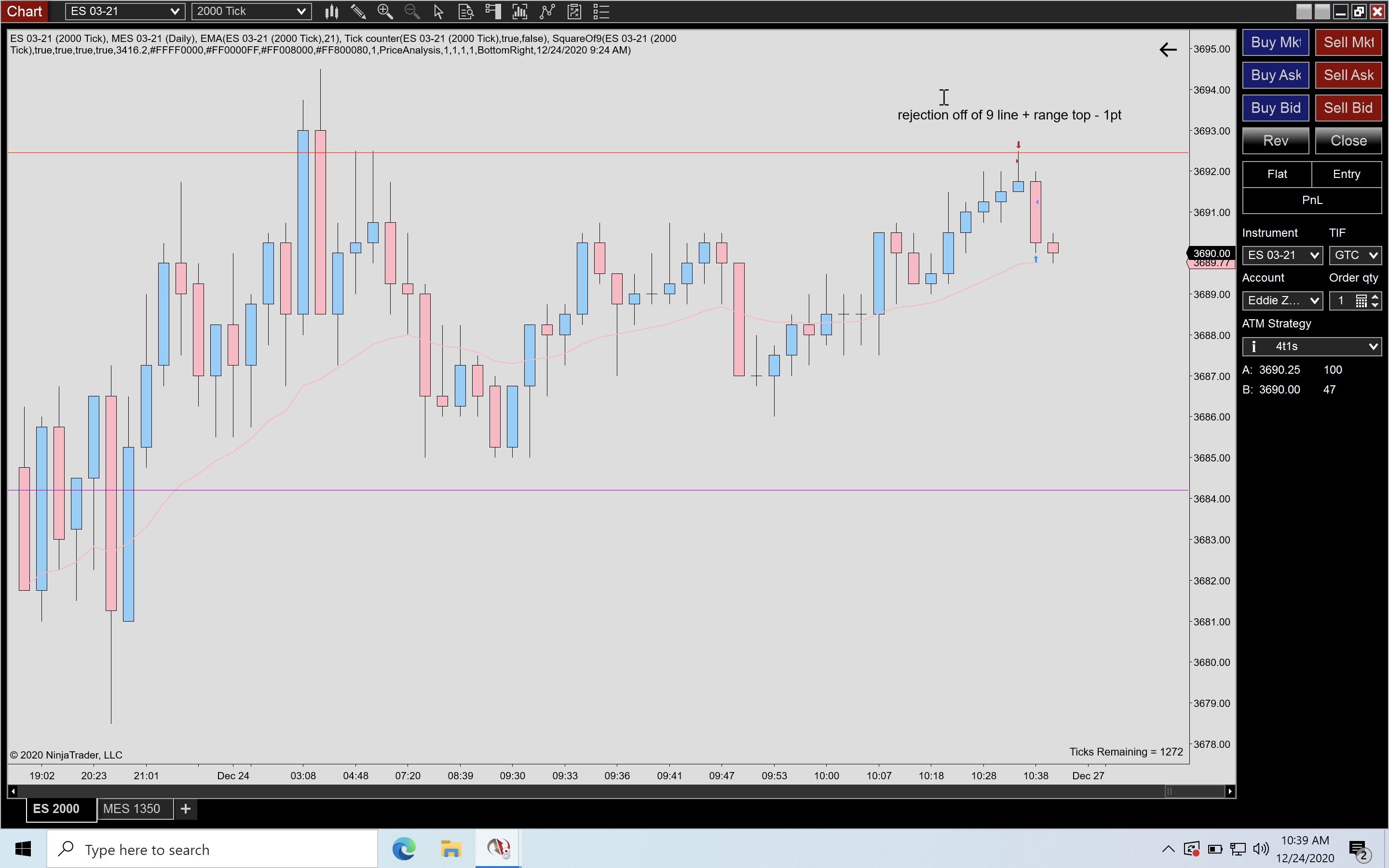This screenshot has width=1389, height=868.
Task: Click the B: 3690.00 bid price line
Action: pyautogui.click(x=1289, y=390)
